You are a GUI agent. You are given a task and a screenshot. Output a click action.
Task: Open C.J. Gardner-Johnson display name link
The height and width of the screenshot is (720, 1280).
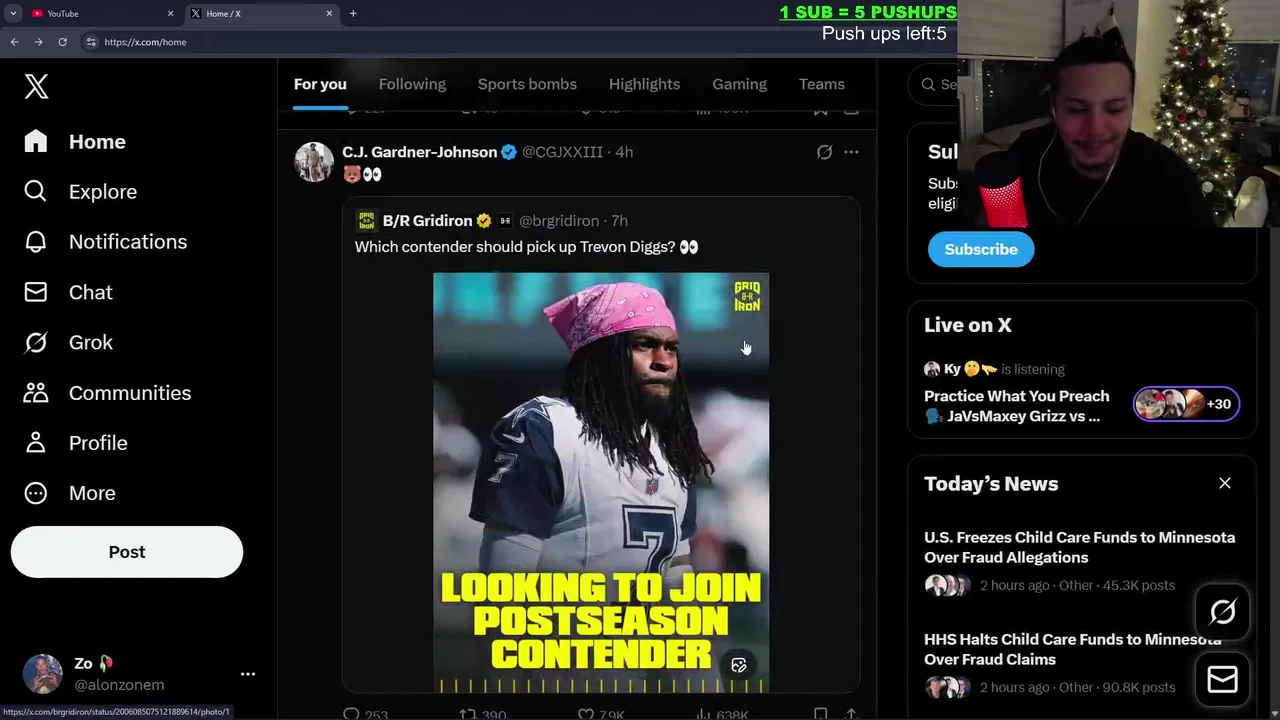click(x=419, y=152)
